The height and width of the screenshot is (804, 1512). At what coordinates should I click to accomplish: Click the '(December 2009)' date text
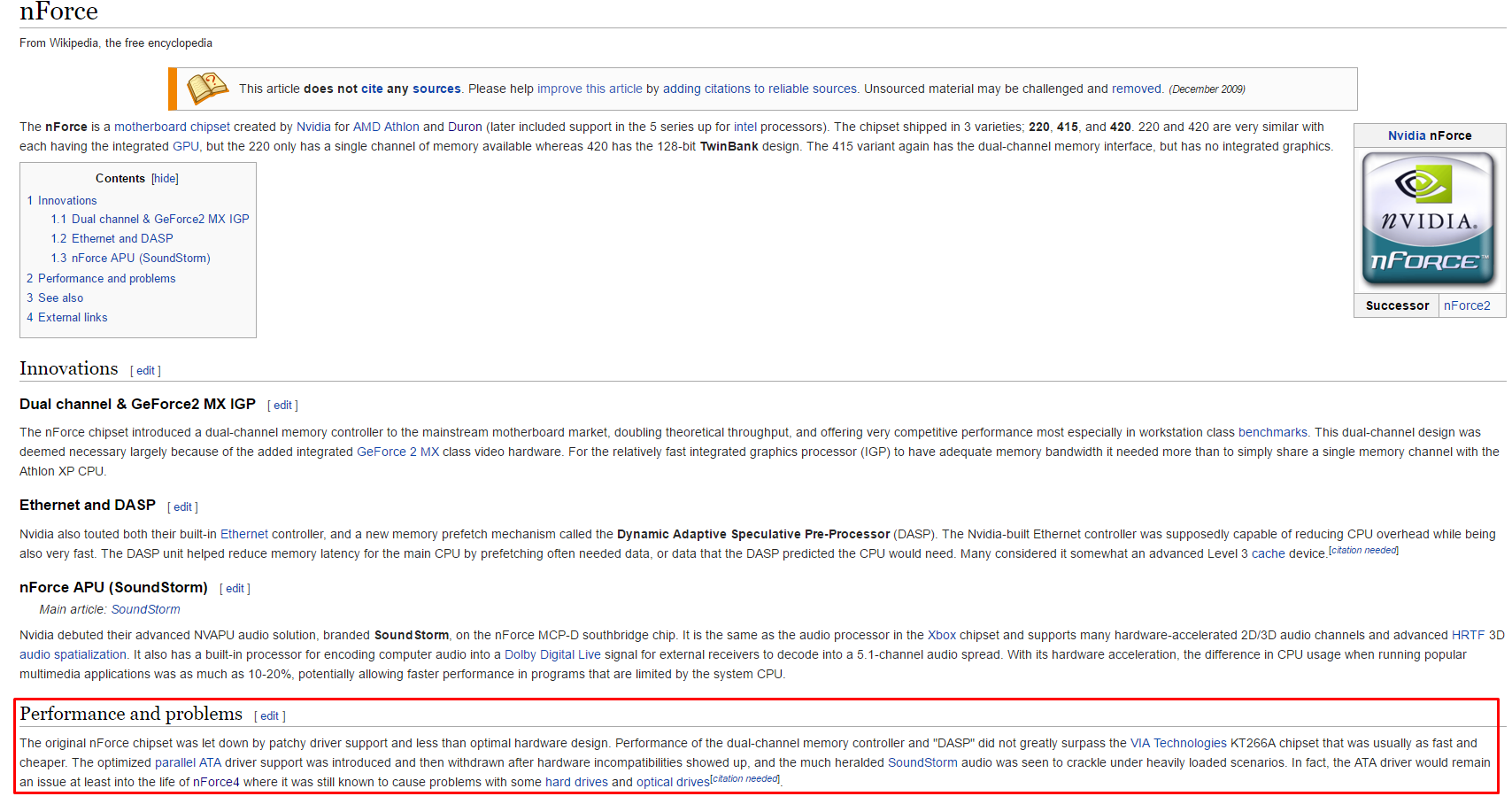1207,89
